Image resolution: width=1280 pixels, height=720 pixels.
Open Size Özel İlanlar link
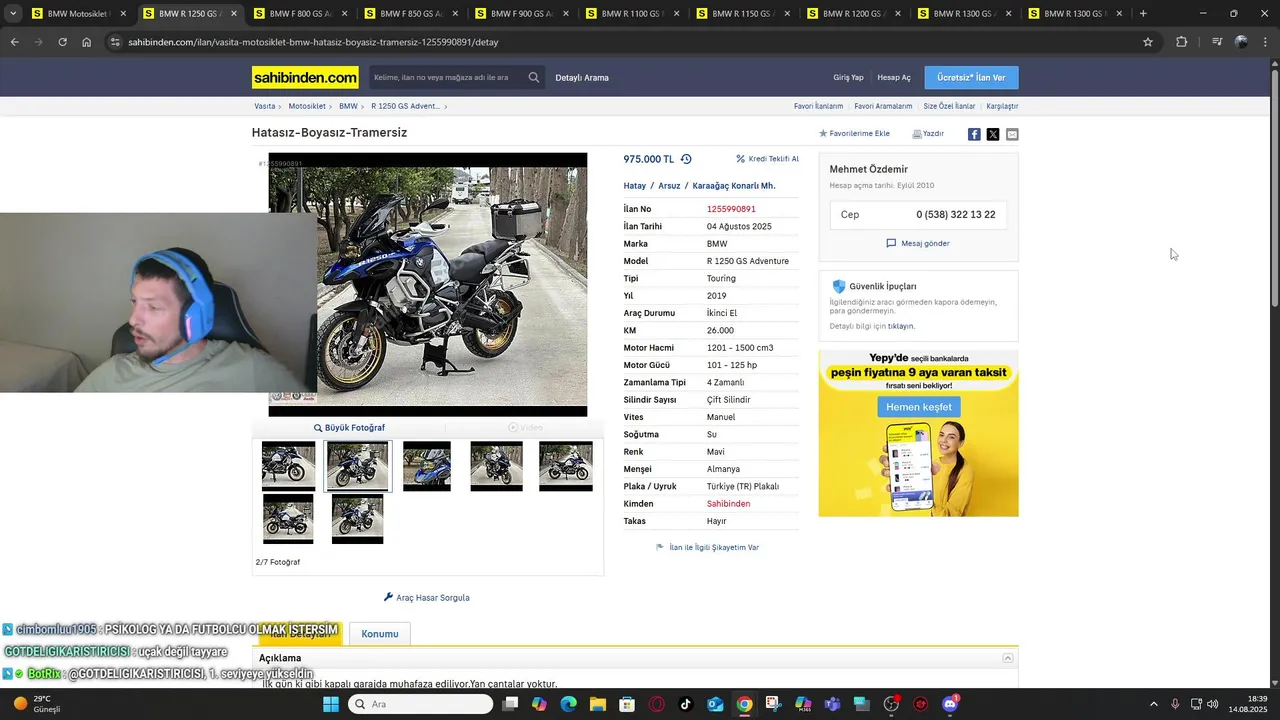[949, 106]
